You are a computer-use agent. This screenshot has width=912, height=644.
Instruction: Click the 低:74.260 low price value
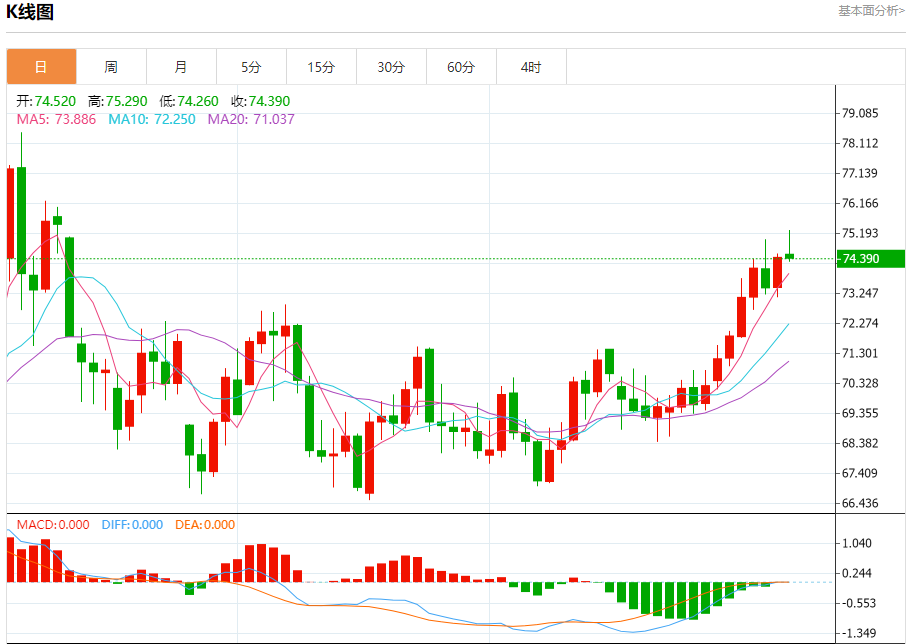coord(189,101)
